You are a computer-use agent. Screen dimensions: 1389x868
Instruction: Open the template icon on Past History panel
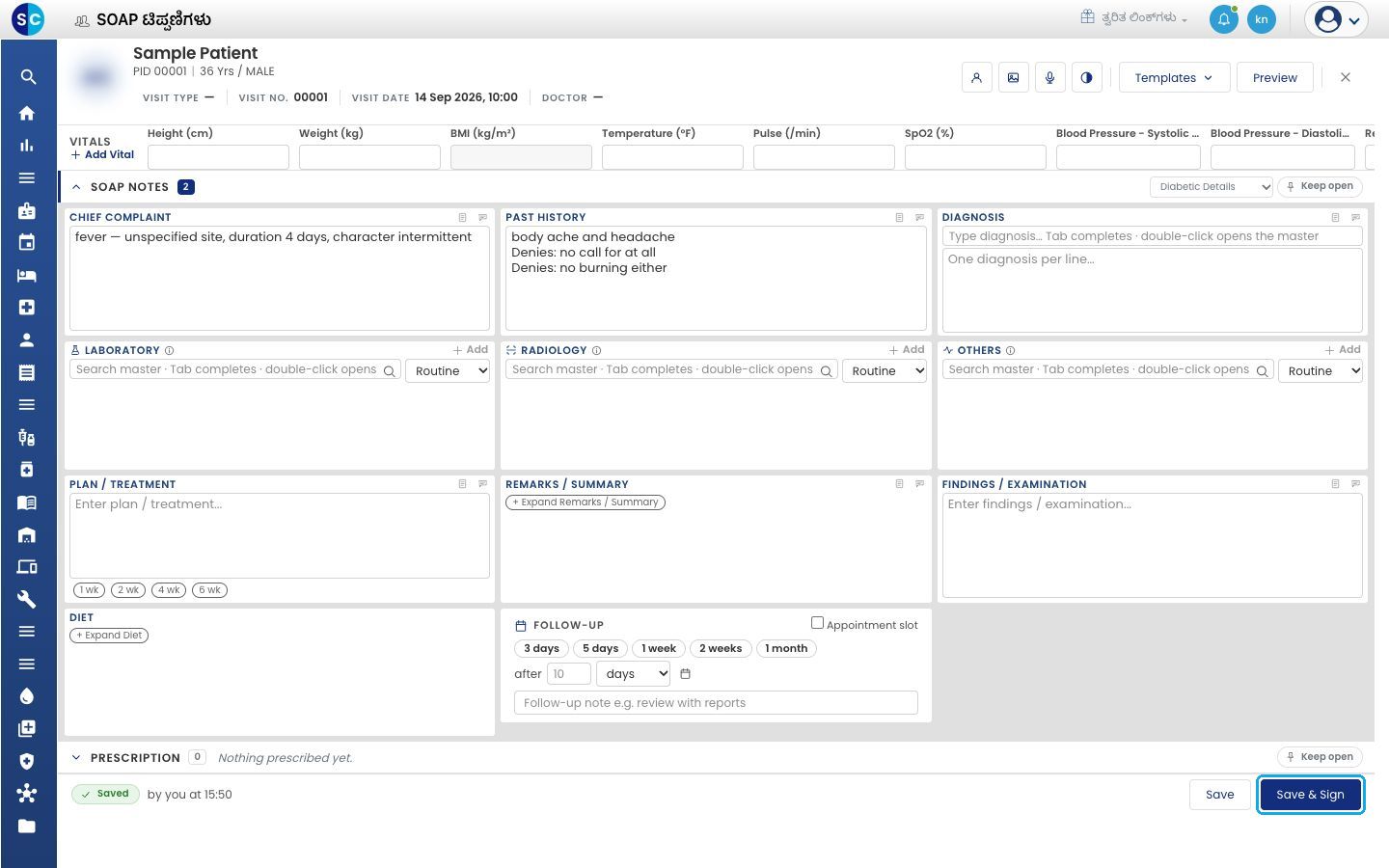coord(899,217)
